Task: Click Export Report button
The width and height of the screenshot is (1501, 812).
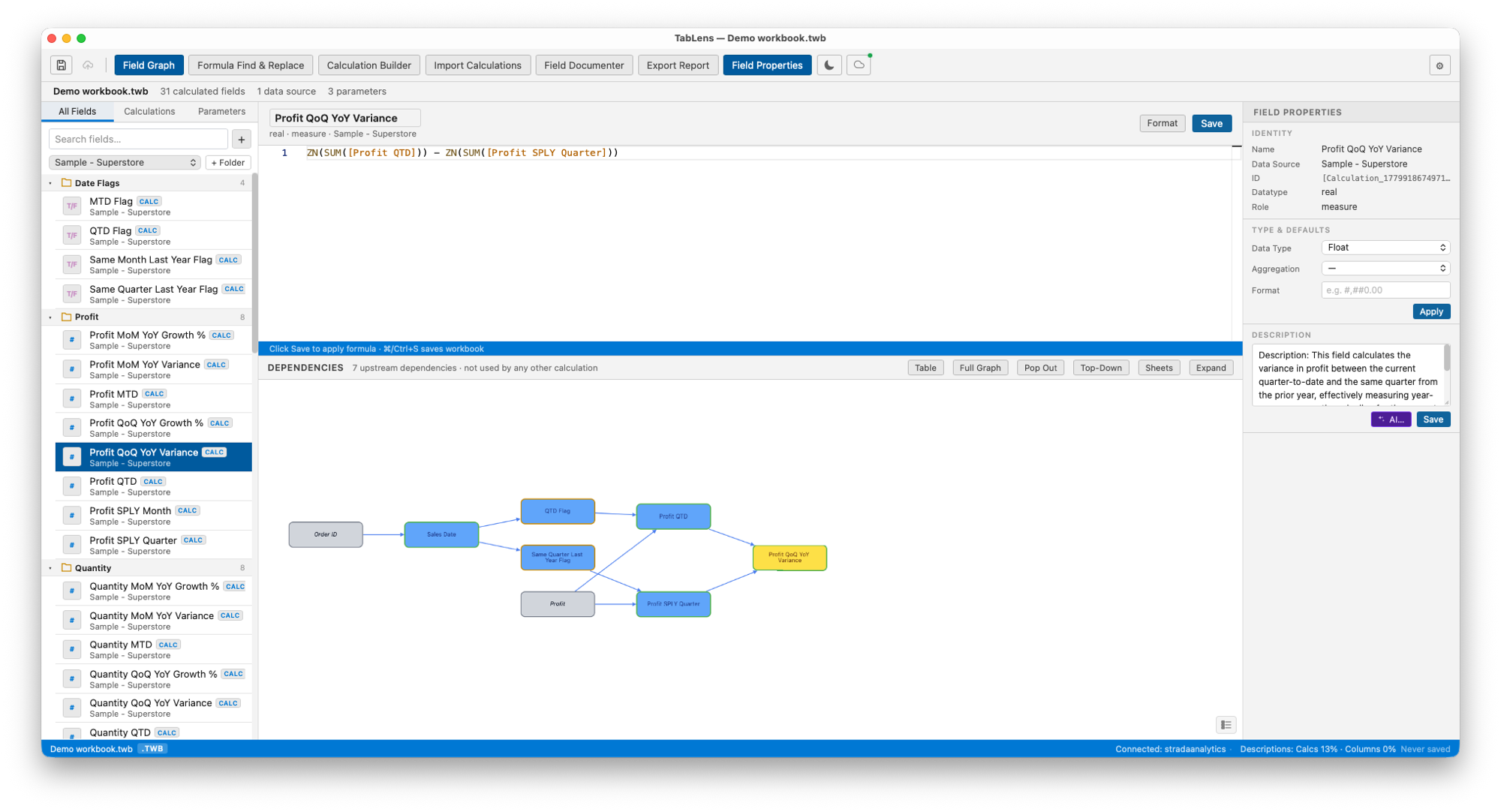Action: click(678, 65)
